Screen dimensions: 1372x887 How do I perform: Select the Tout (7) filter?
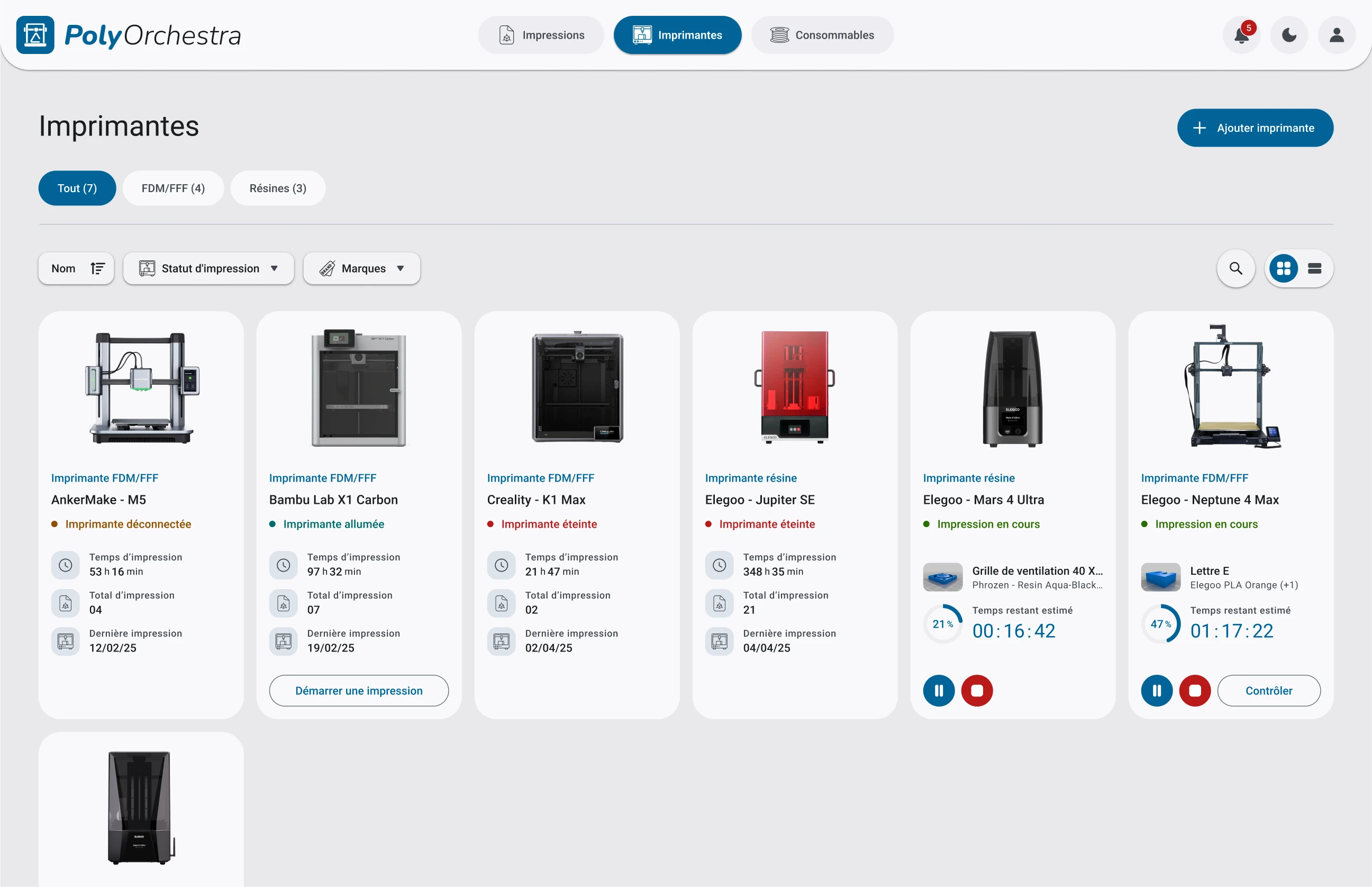pyautogui.click(x=77, y=188)
